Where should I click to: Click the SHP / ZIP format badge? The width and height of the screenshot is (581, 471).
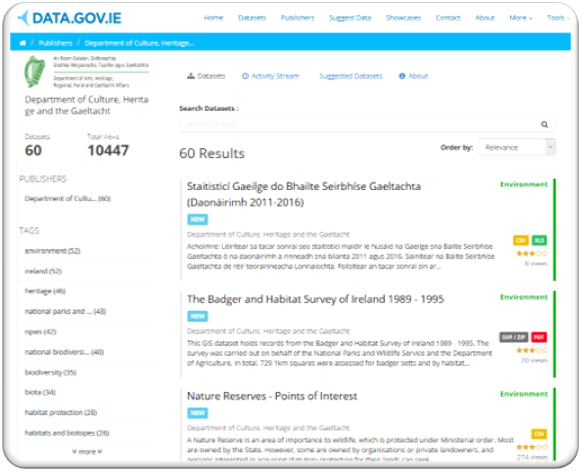tap(513, 337)
